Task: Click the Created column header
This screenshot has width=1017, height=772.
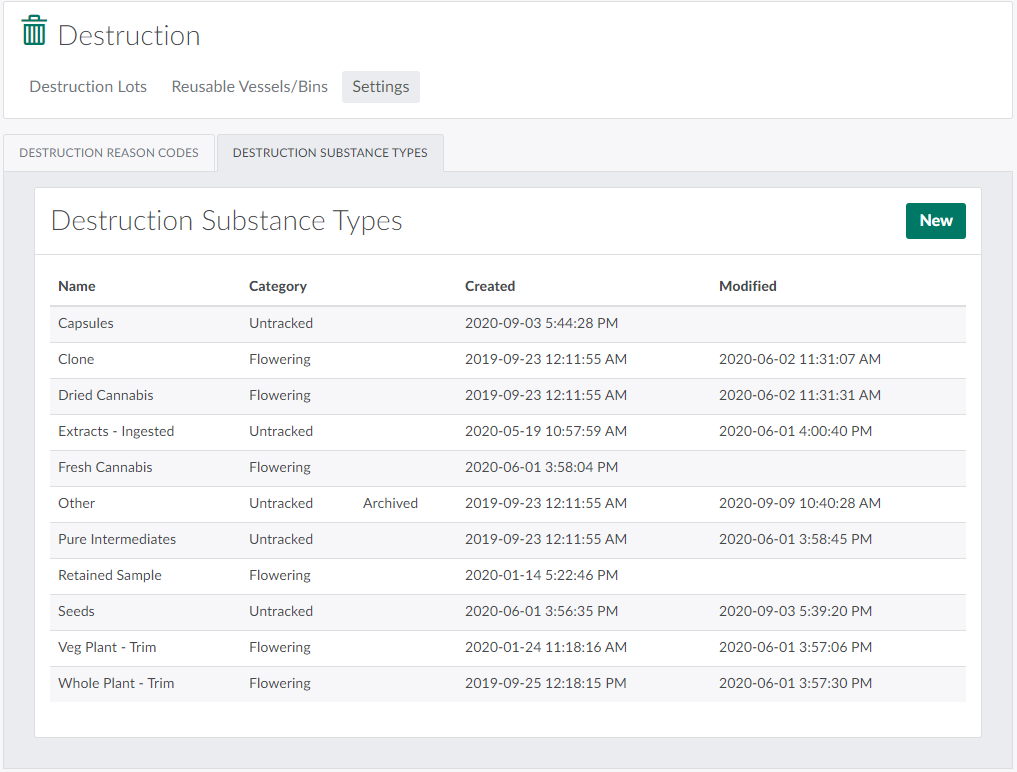Action: [x=490, y=286]
